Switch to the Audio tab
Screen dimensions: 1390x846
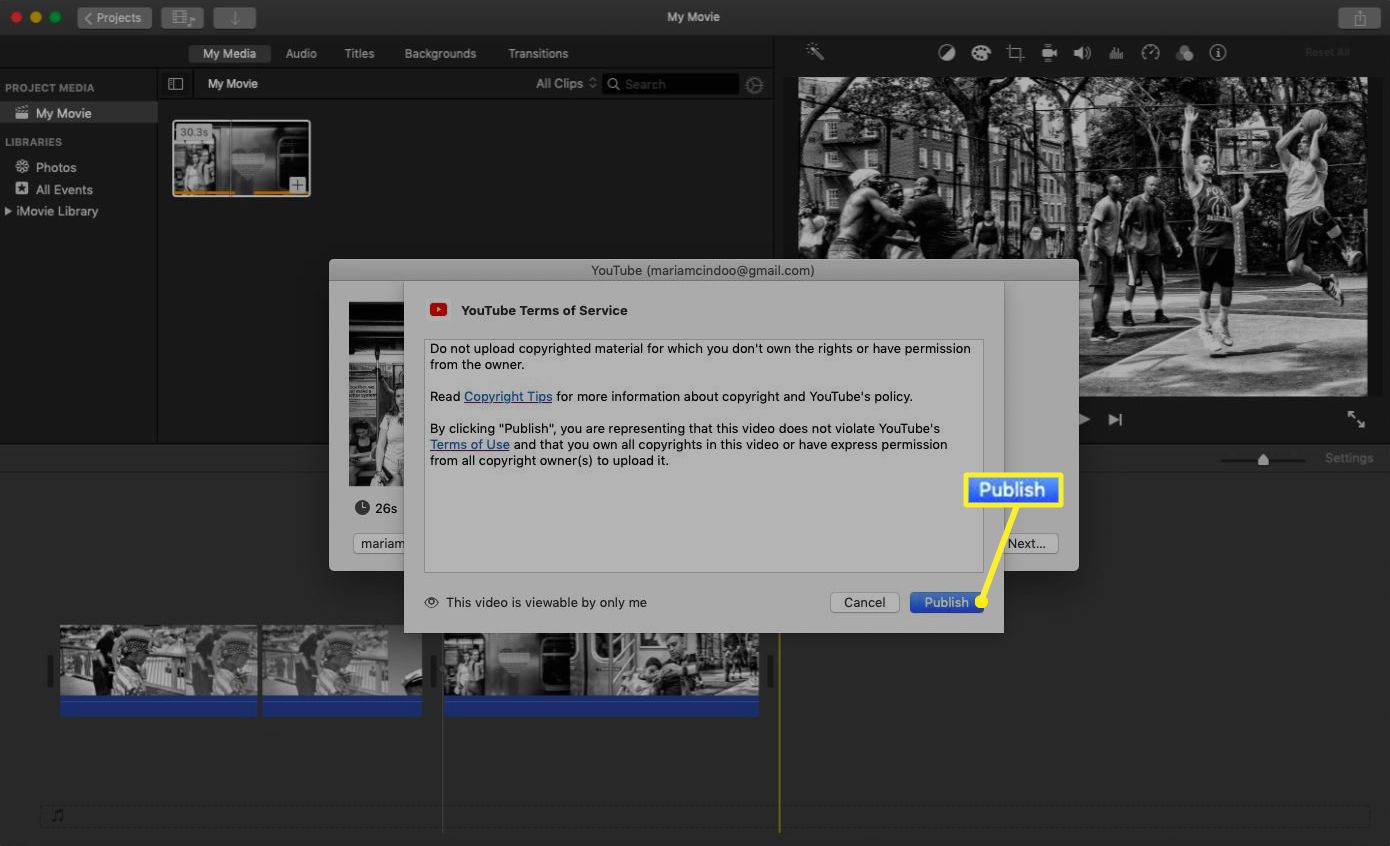[301, 54]
